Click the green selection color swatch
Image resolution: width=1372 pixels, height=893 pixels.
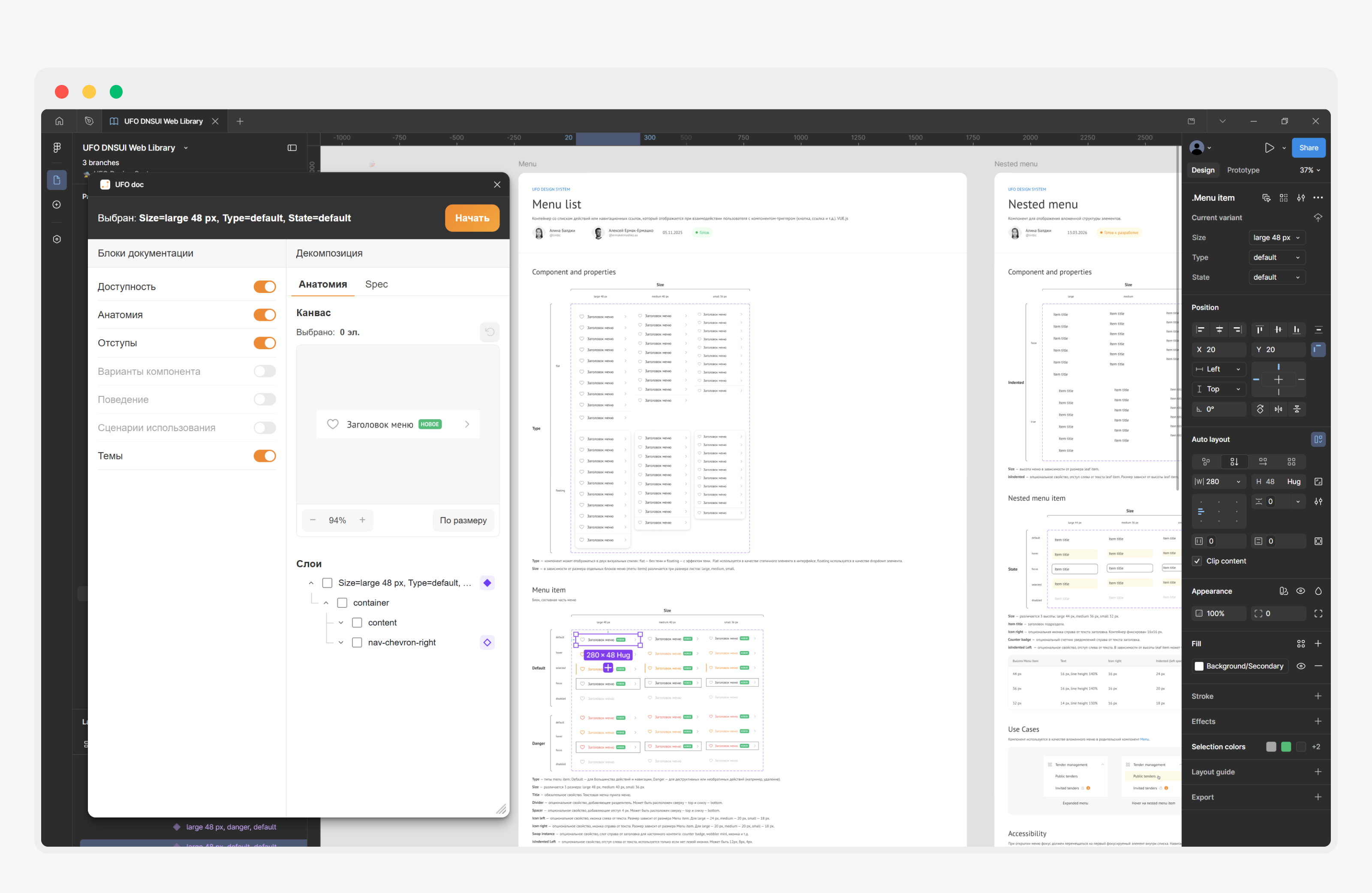[x=1285, y=747]
